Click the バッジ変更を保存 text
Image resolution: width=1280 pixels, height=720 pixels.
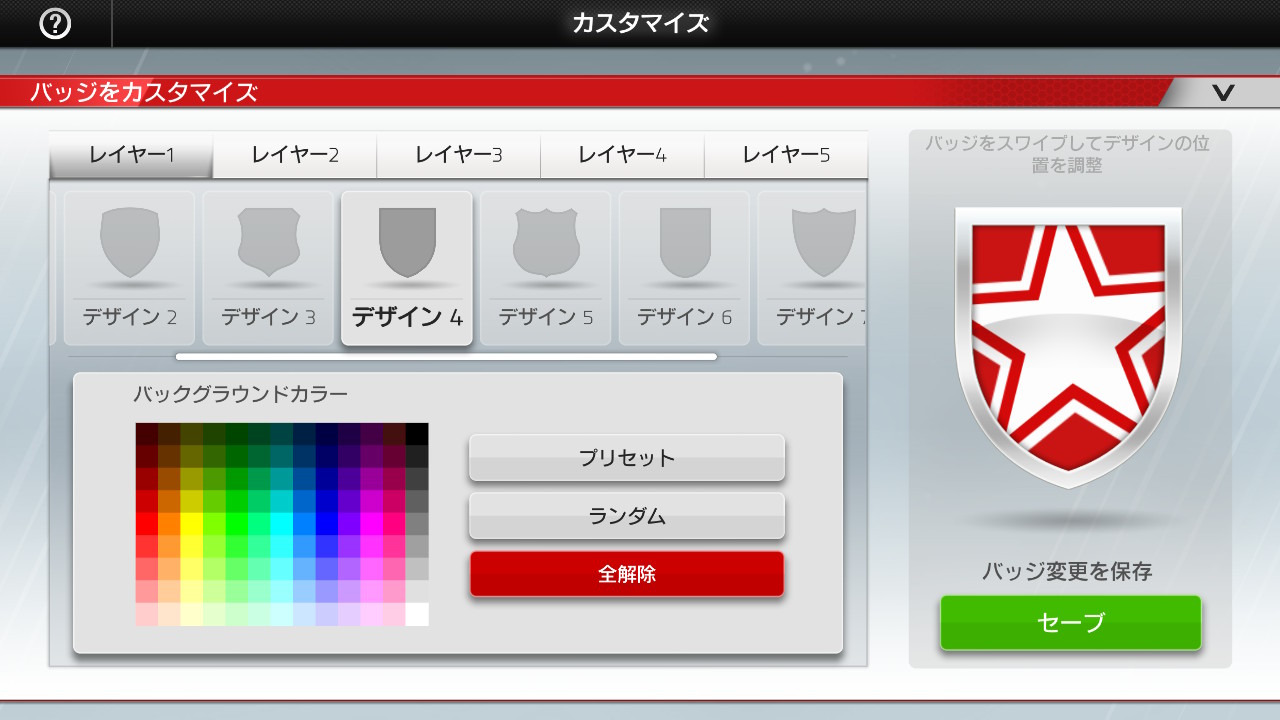(x=1067, y=572)
